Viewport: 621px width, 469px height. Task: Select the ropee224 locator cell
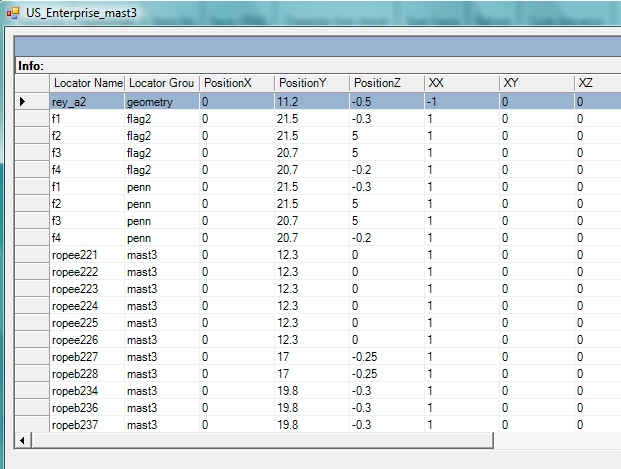pyautogui.click(x=87, y=306)
